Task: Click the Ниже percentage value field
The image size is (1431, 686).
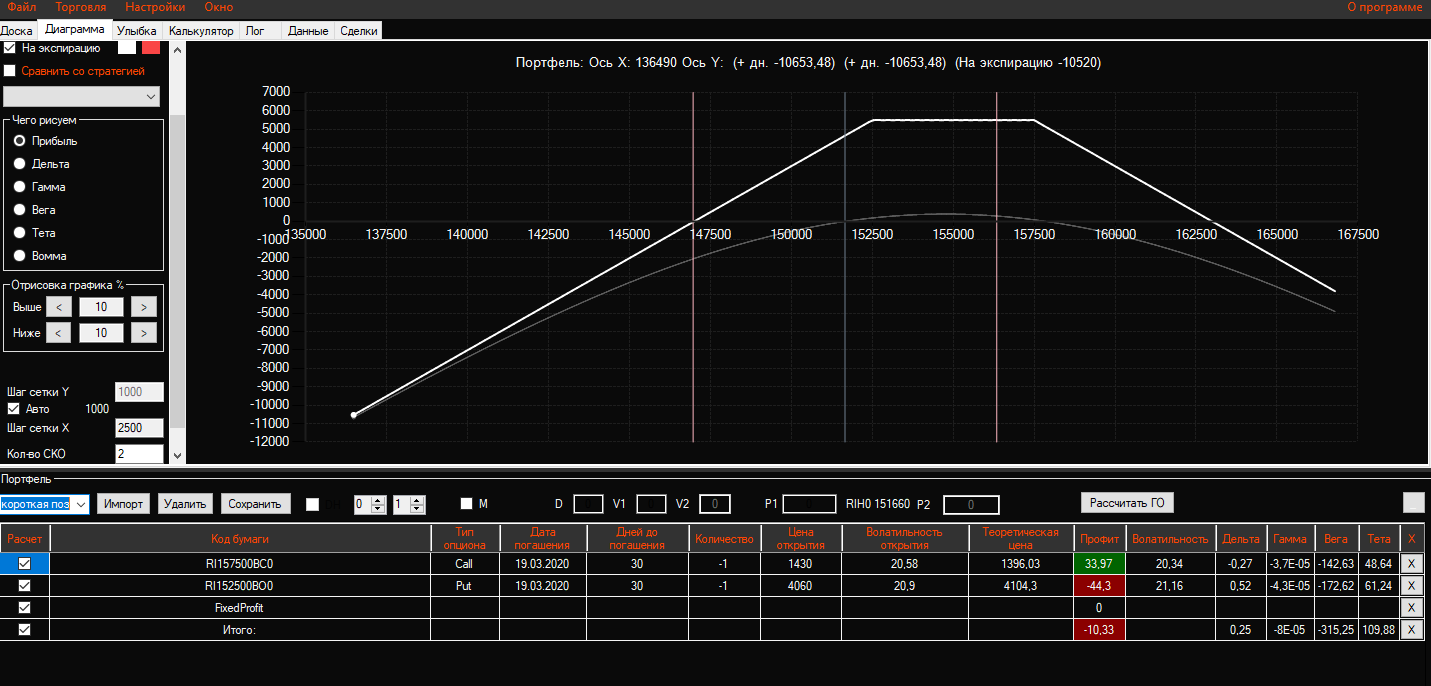Action: point(101,332)
